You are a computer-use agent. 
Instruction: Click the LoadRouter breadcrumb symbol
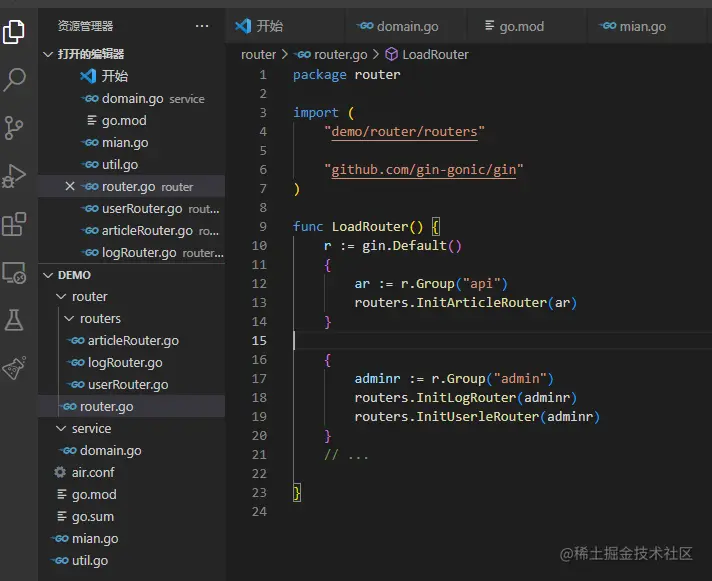(427, 54)
